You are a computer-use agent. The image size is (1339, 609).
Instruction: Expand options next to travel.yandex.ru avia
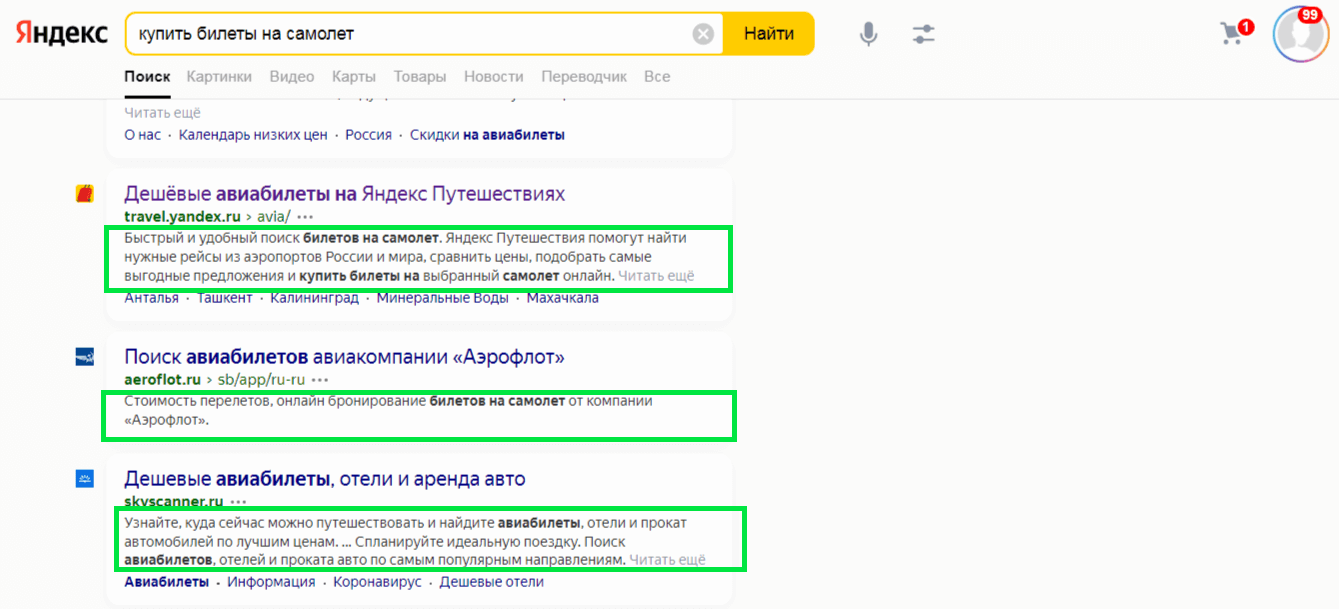305,217
